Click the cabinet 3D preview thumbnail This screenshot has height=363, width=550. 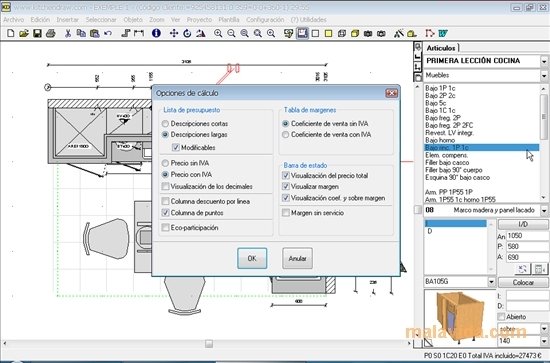[x=460, y=317]
